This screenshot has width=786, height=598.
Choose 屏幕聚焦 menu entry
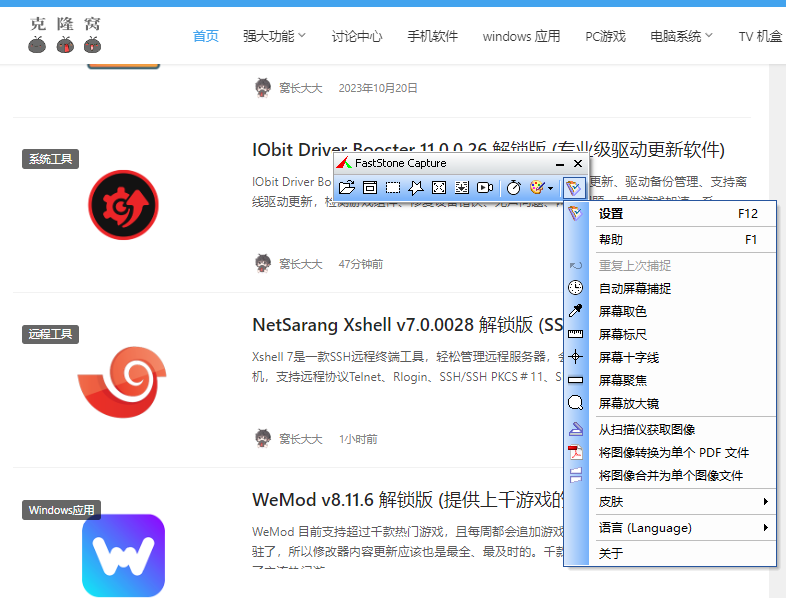[670, 380]
